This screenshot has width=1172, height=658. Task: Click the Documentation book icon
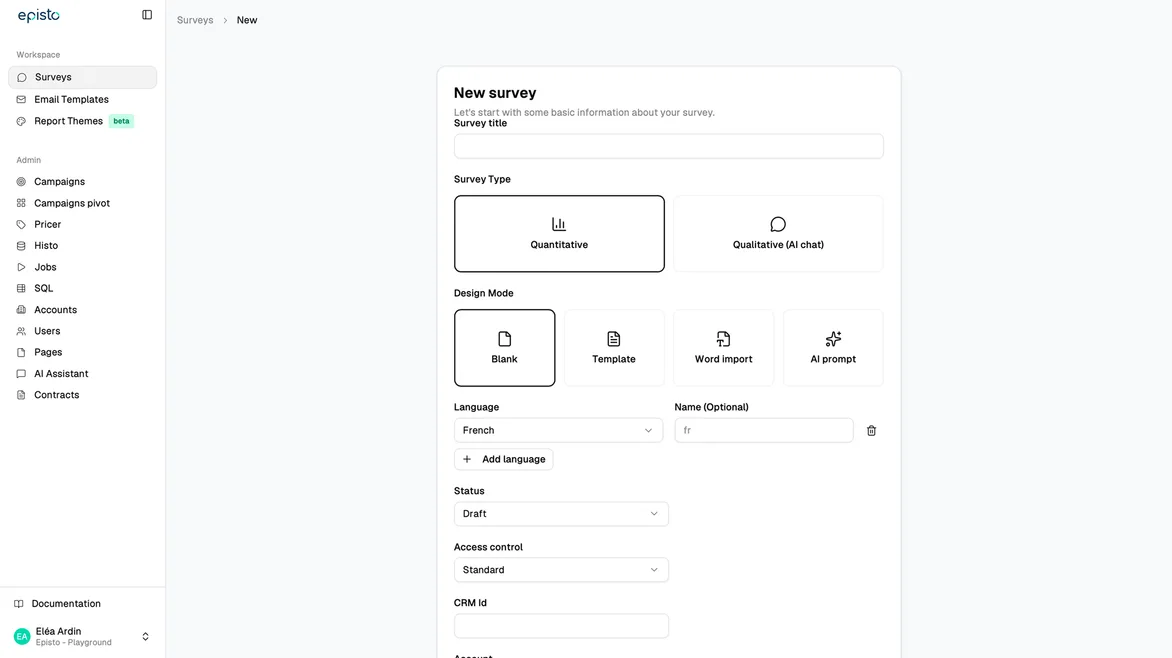(x=19, y=603)
